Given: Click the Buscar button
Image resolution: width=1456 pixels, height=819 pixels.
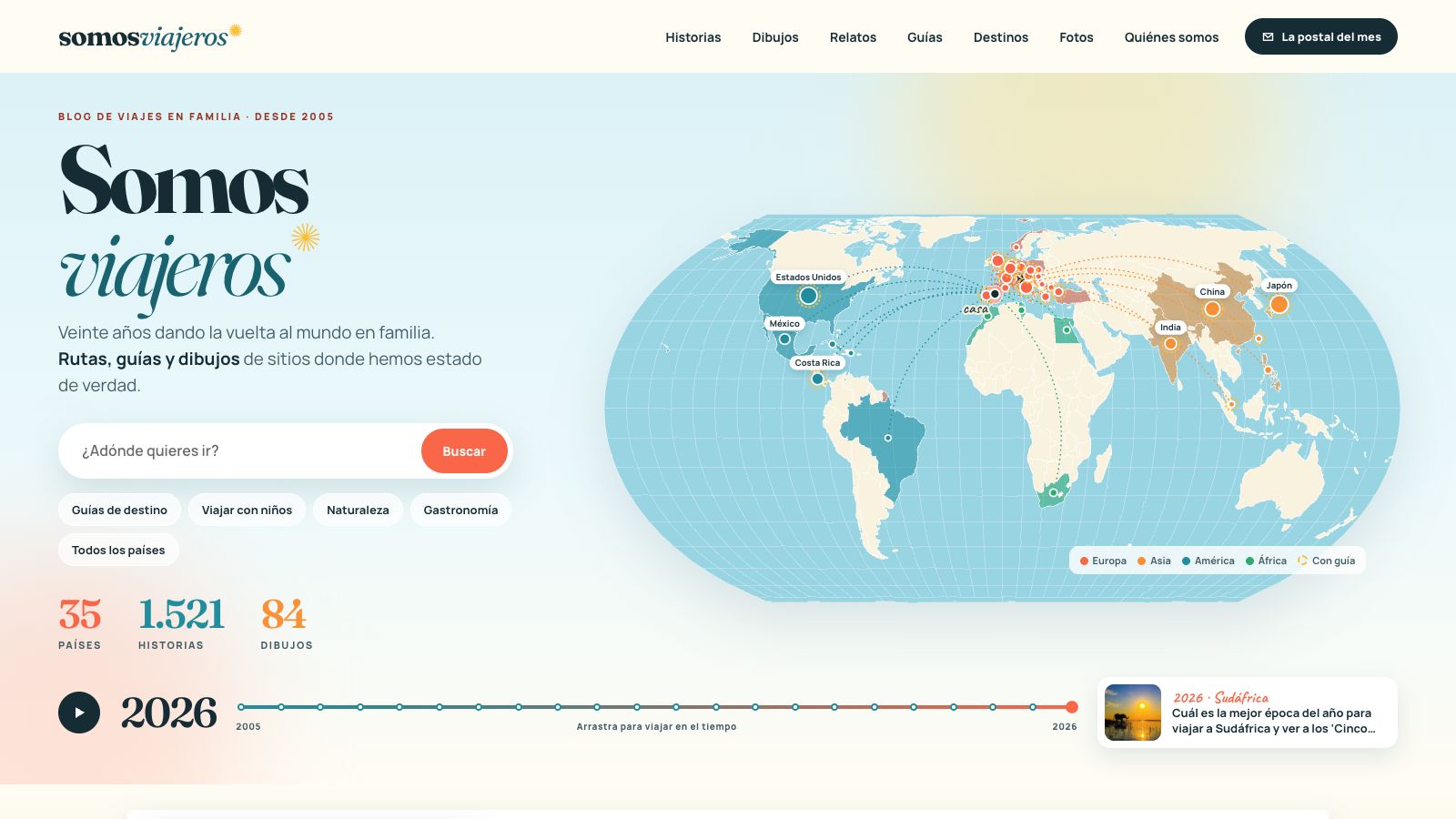Looking at the screenshot, I should [x=464, y=451].
